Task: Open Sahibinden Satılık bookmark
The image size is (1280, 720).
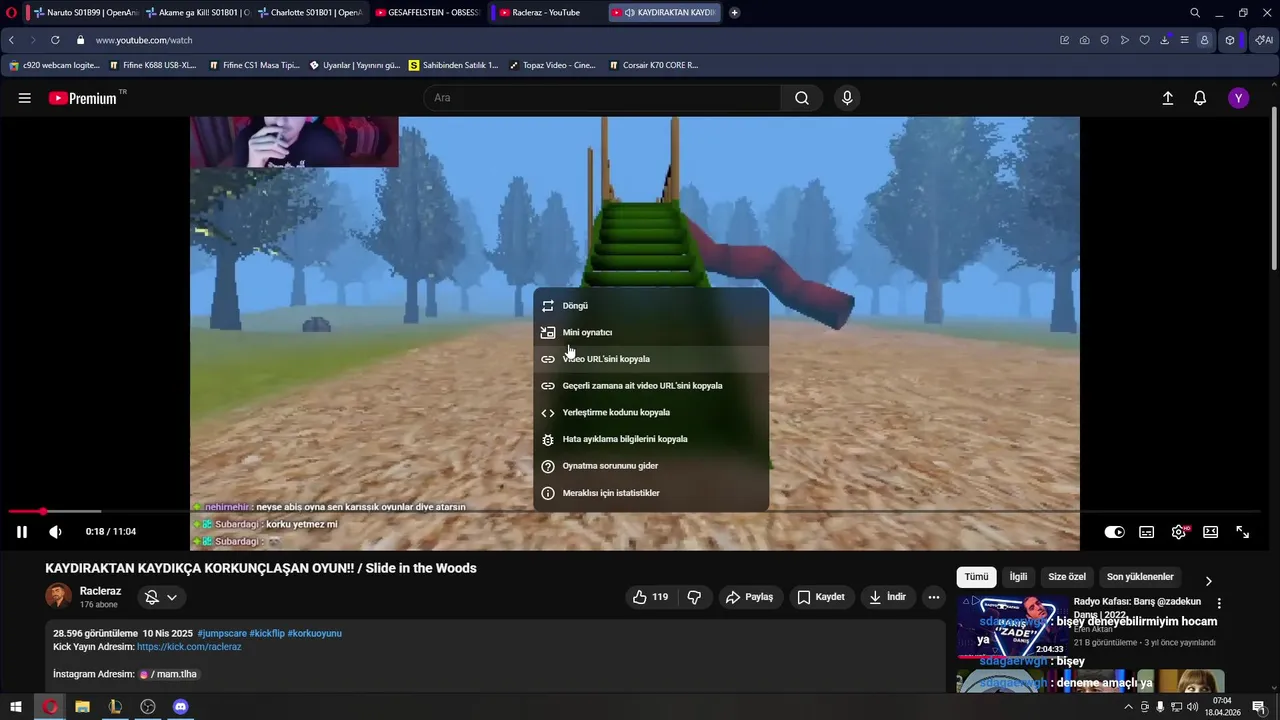Action: click(x=453, y=65)
